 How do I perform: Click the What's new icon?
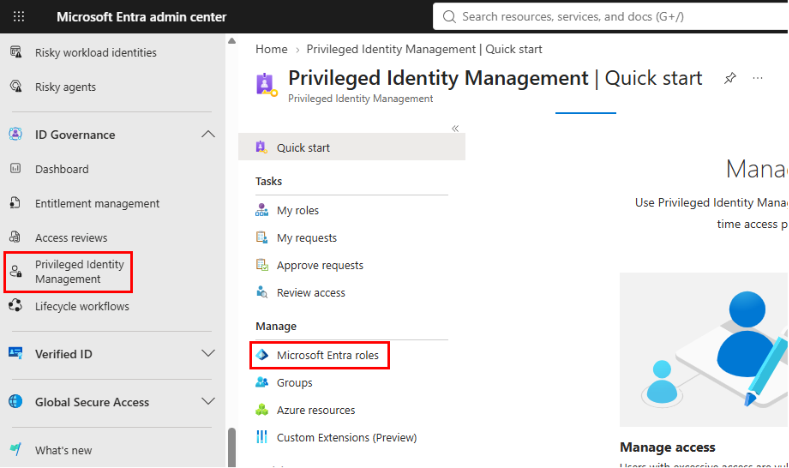point(16,449)
